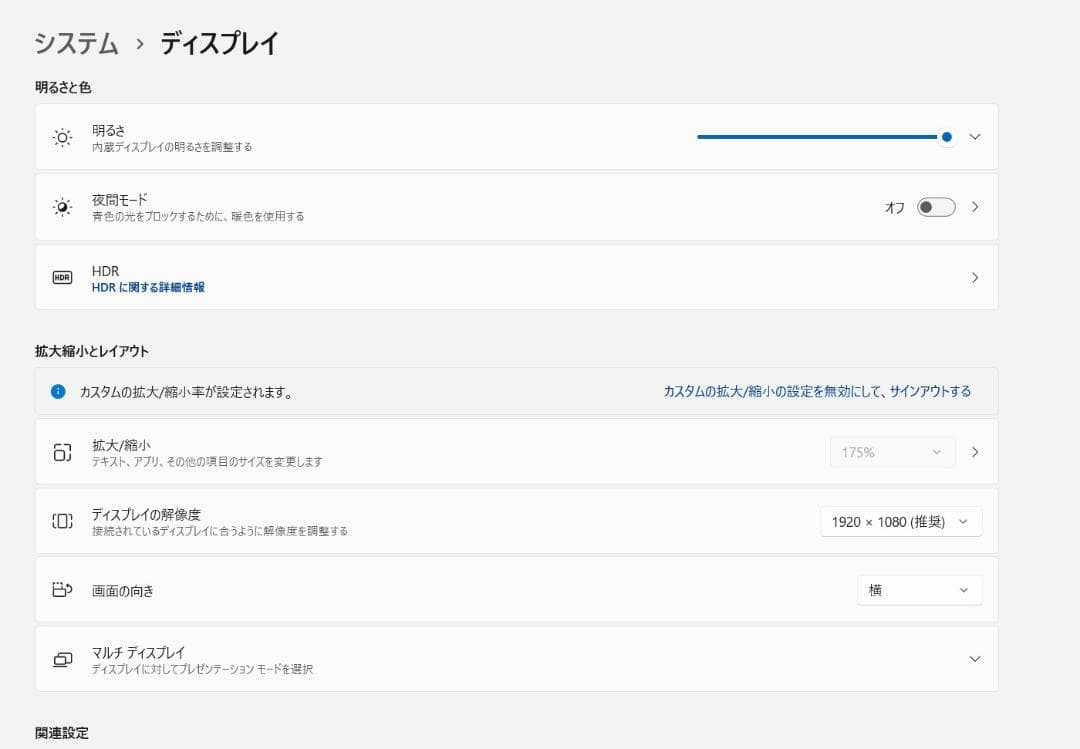This screenshot has height=749, width=1080.
Task: Open the HDR settings row arrow
Action: (x=975, y=278)
